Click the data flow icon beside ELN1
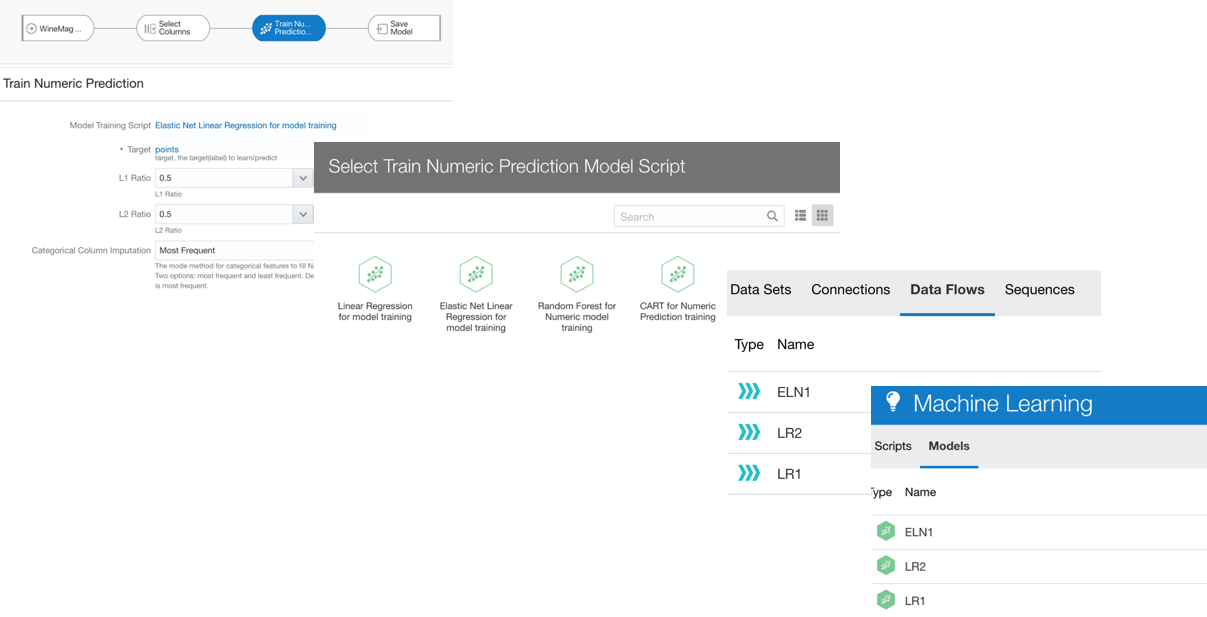 749,391
